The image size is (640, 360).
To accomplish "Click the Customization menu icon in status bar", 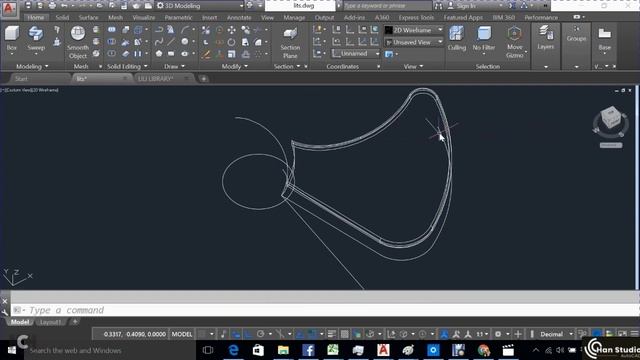I will tap(634, 334).
